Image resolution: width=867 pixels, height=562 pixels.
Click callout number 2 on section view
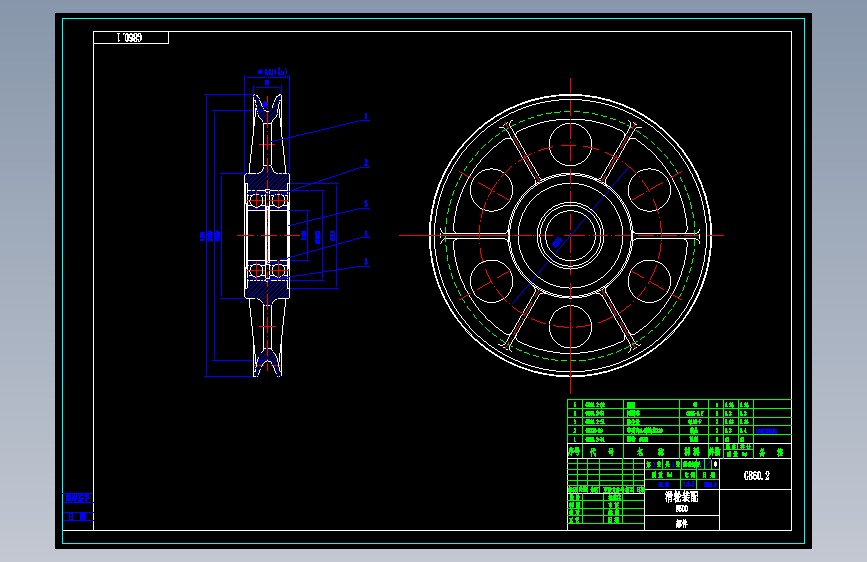click(x=365, y=163)
